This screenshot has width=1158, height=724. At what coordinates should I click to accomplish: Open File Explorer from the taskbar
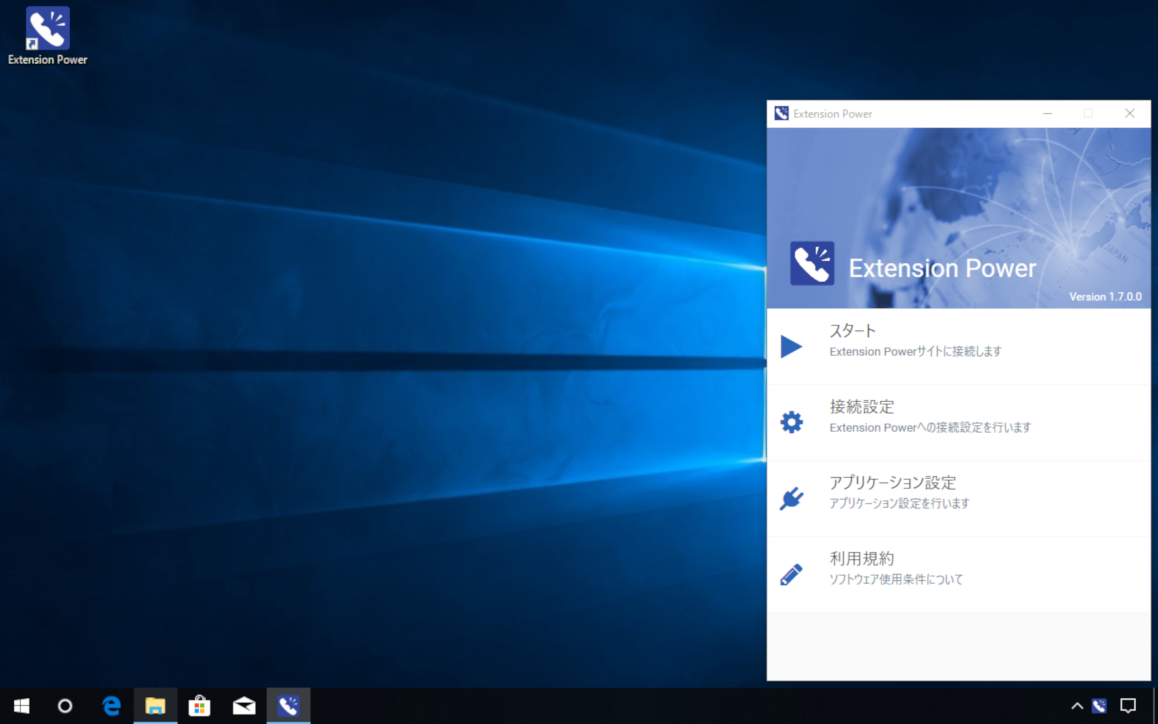tap(155, 706)
